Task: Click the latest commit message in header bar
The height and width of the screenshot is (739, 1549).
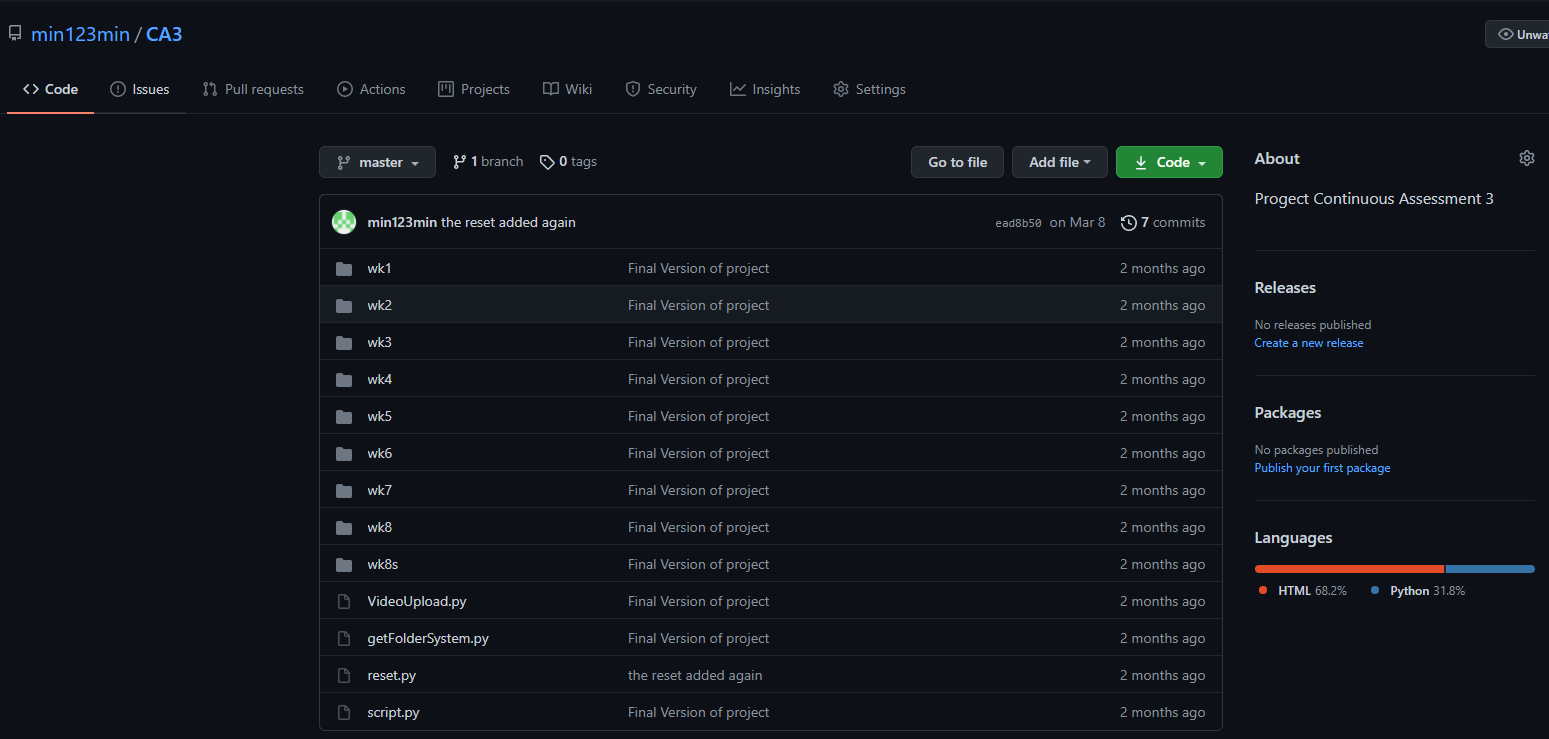Action: tap(508, 223)
